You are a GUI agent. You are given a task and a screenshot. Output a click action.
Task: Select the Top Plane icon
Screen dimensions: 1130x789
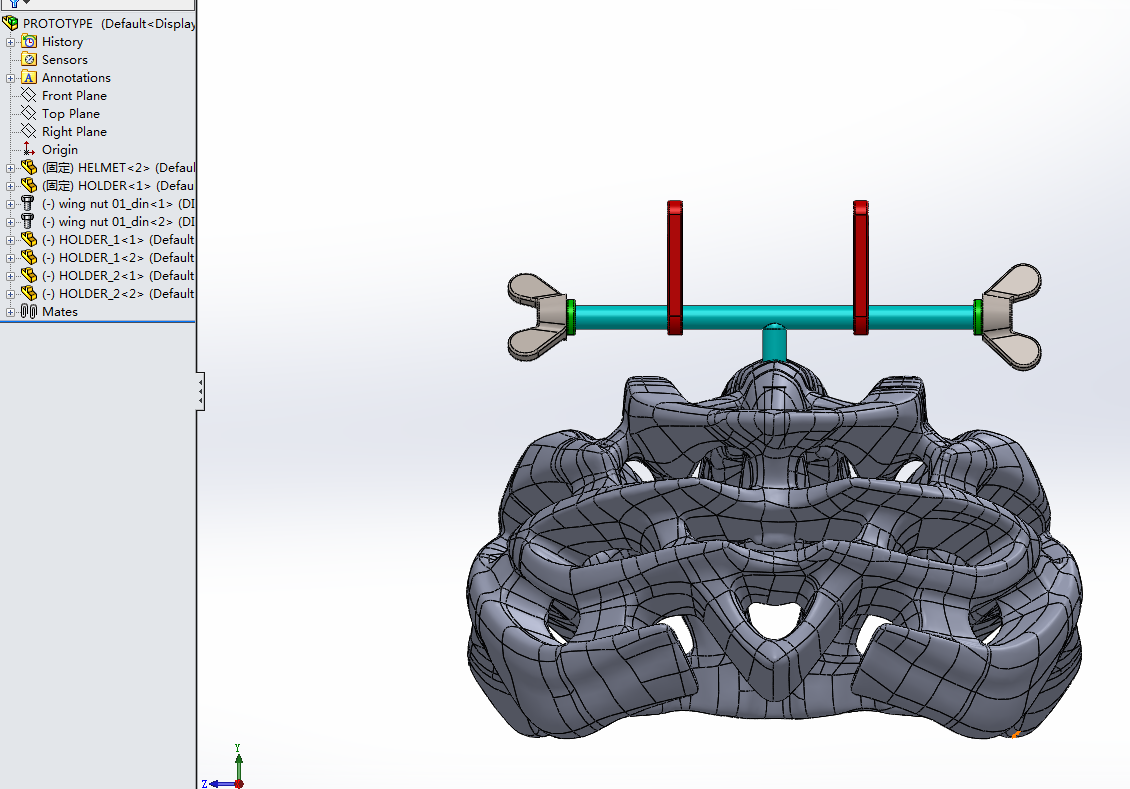click(x=29, y=113)
